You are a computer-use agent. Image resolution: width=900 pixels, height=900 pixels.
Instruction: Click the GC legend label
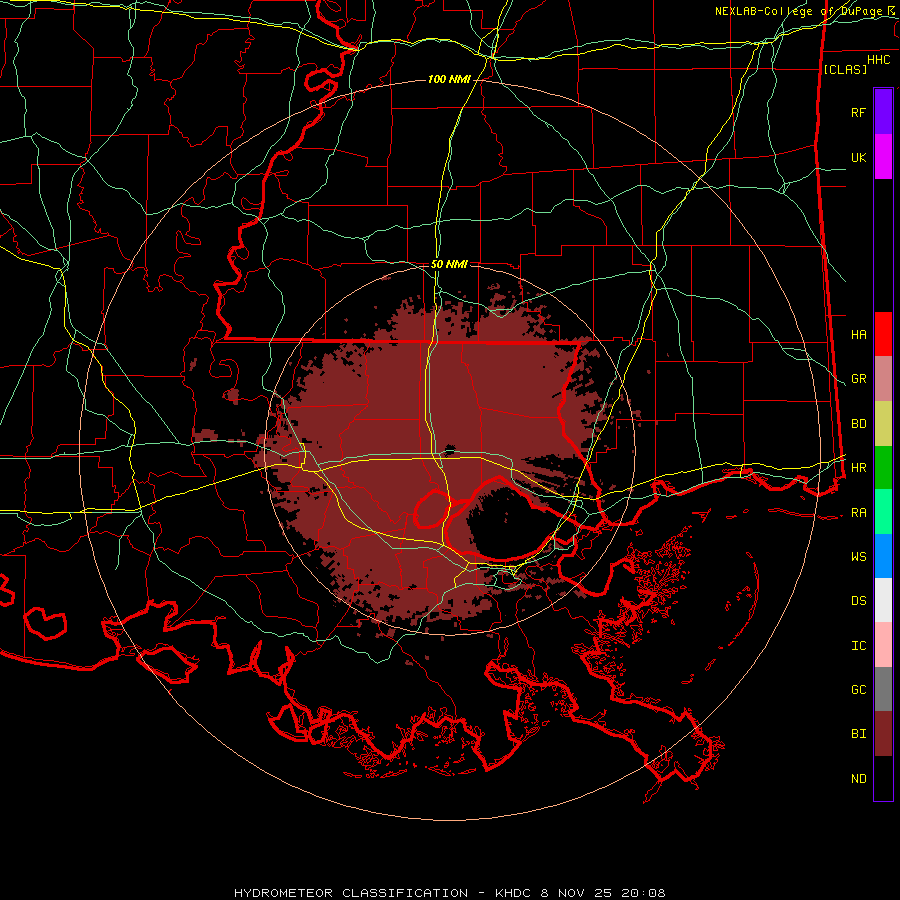click(859, 689)
